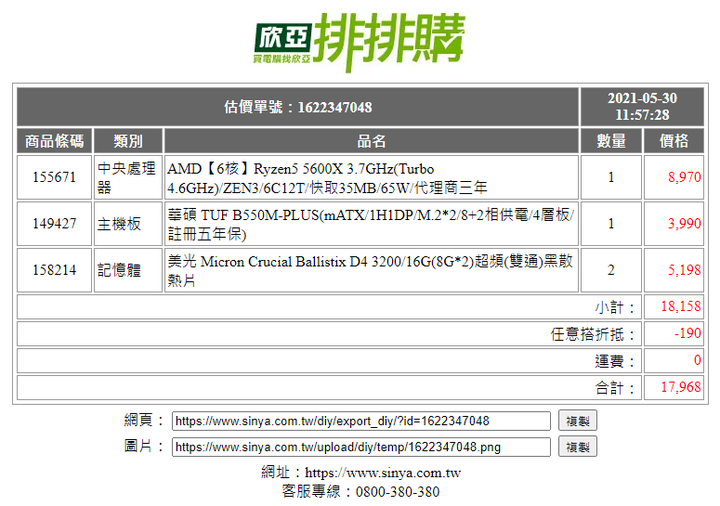Click the price 3,990
This screenshot has width=720, height=506.
click(x=684, y=224)
